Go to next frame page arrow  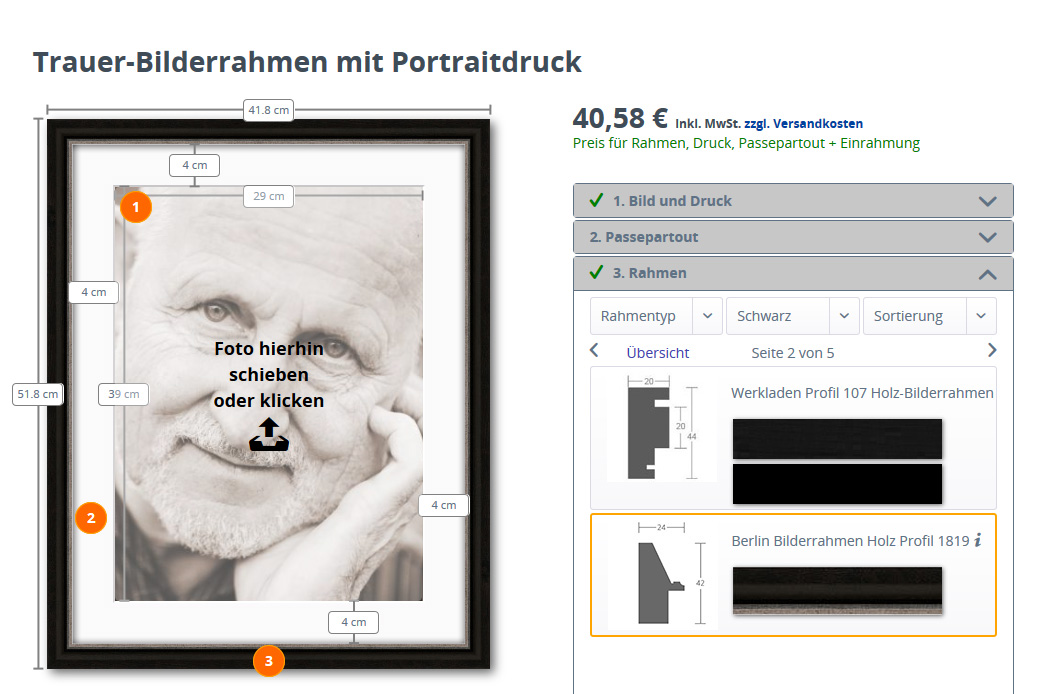(992, 351)
